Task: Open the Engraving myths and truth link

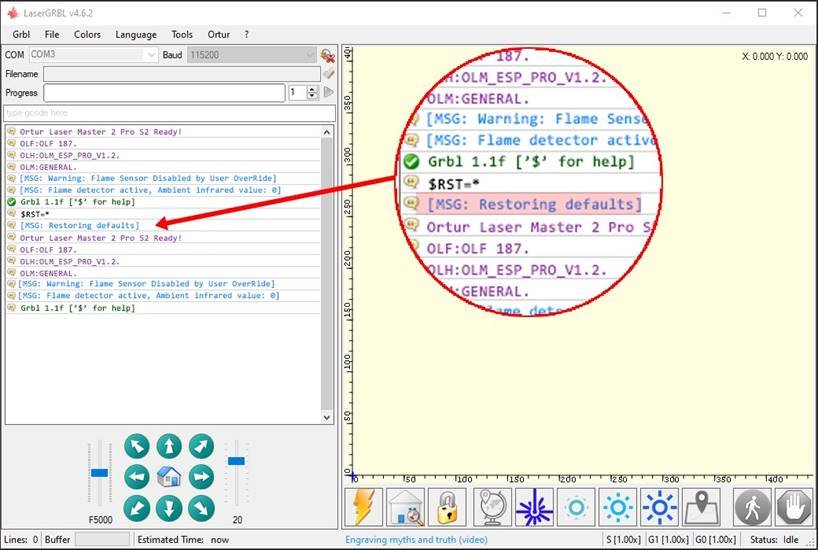Action: (416, 540)
